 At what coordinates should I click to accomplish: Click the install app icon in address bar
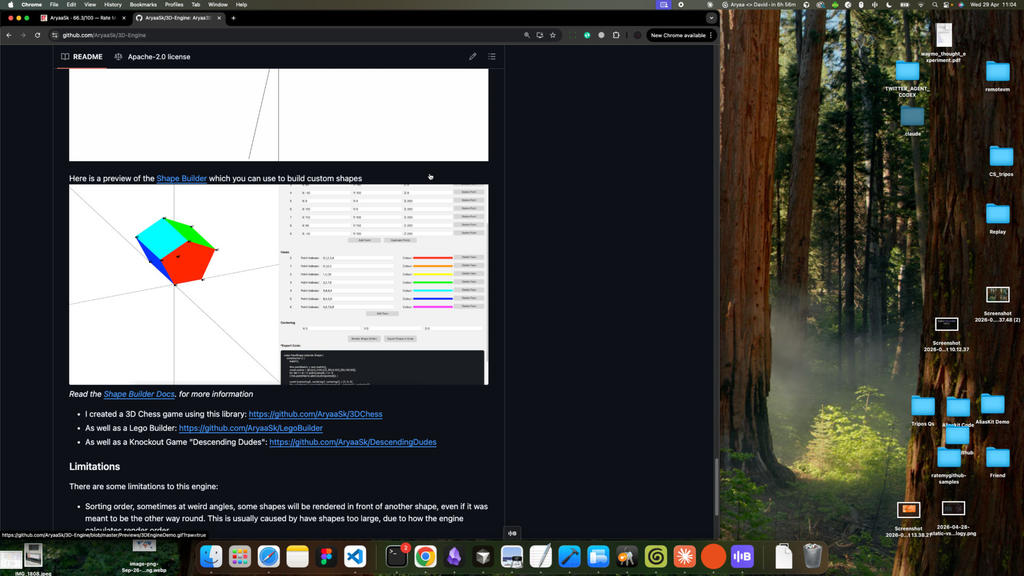coord(539,35)
